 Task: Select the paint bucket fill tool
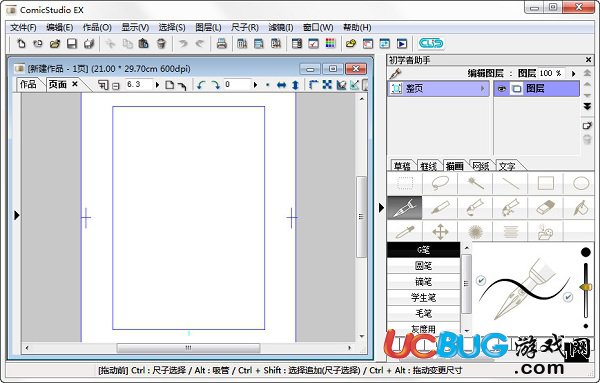(x=580, y=208)
